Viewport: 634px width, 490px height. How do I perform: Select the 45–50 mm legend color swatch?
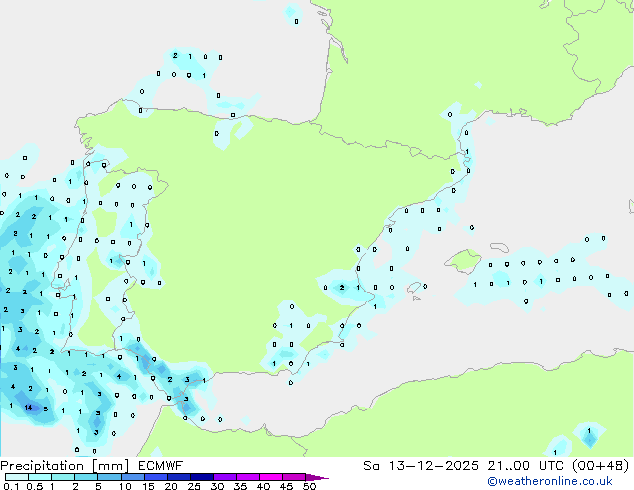click(x=294, y=477)
